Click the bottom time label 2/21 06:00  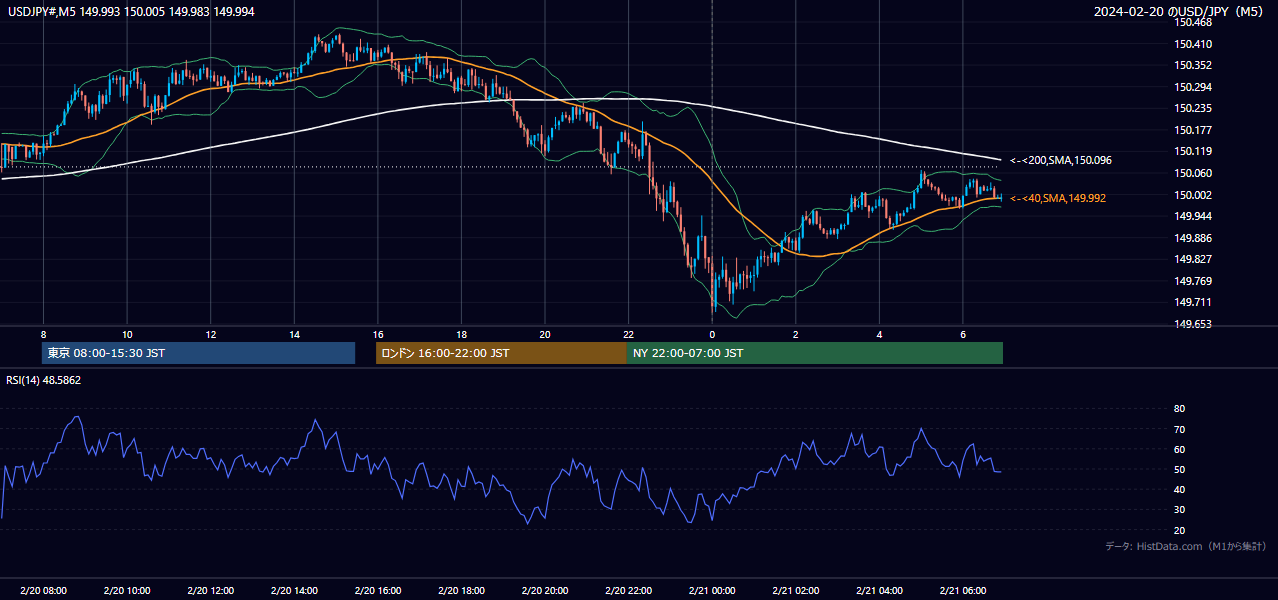pyautogui.click(x=963, y=591)
